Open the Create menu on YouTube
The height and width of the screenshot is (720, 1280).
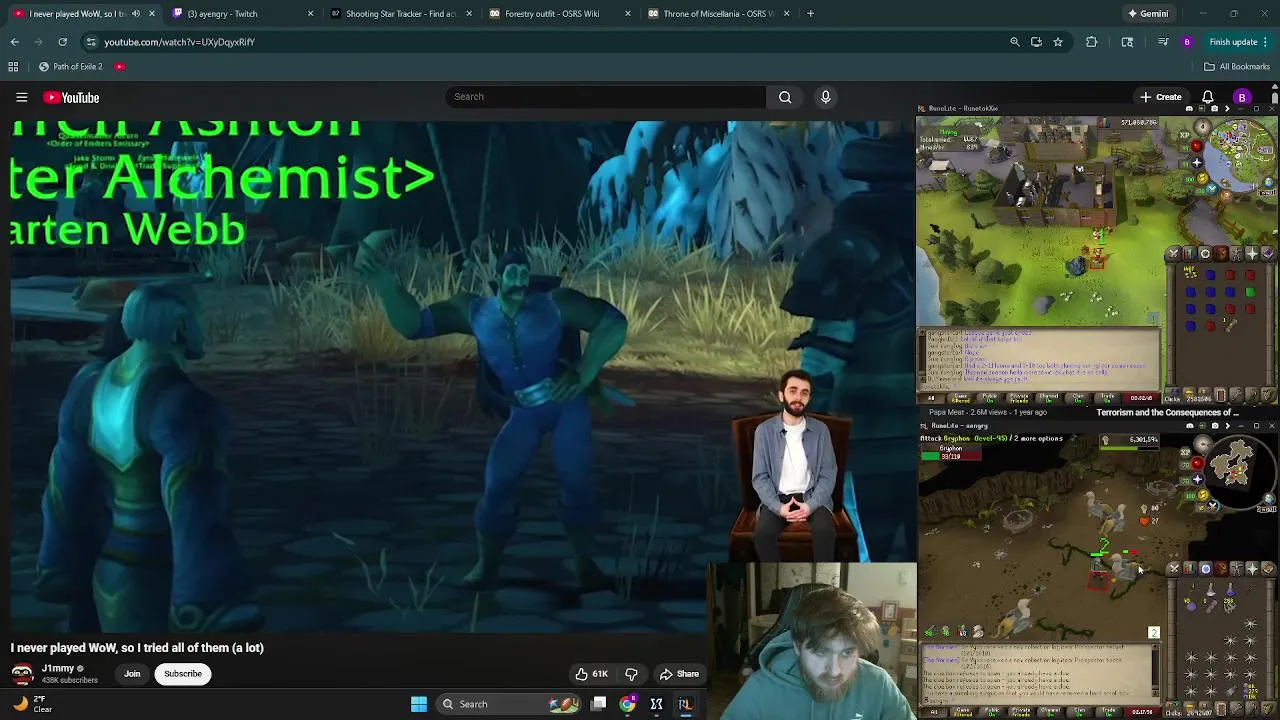pyautogui.click(x=1160, y=97)
